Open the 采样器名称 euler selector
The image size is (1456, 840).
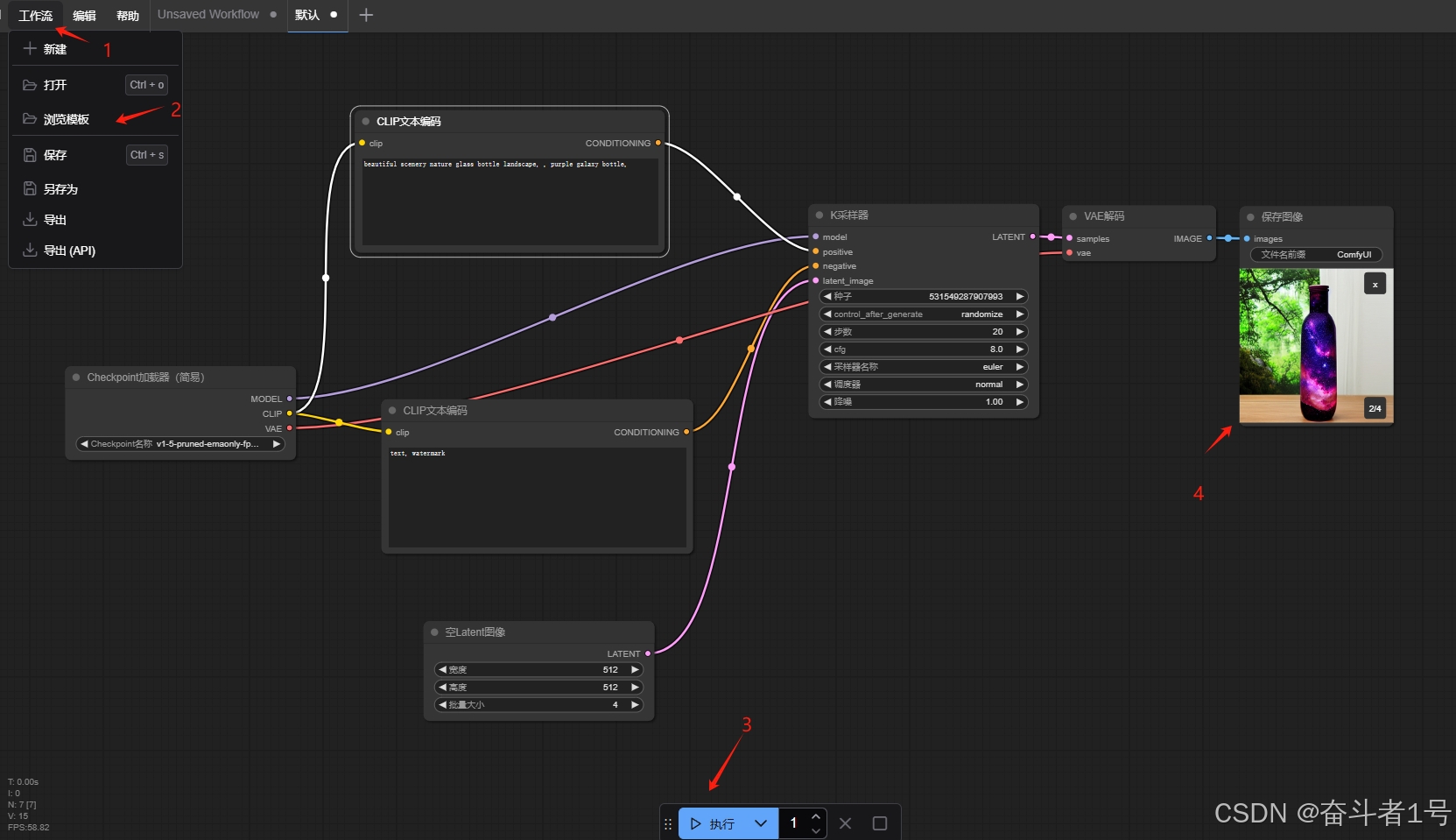pos(923,367)
